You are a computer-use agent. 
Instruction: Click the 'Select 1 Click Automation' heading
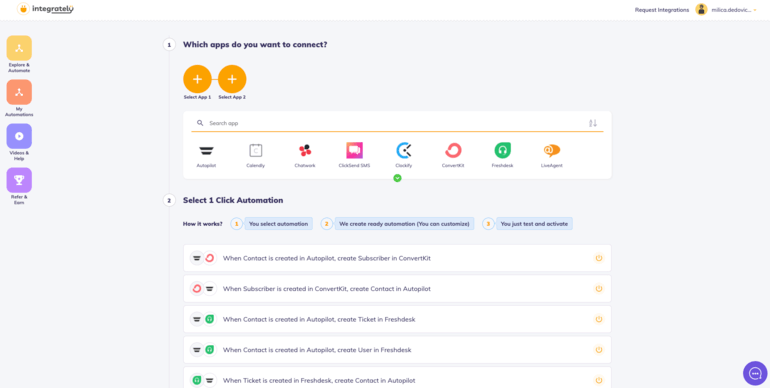233,200
